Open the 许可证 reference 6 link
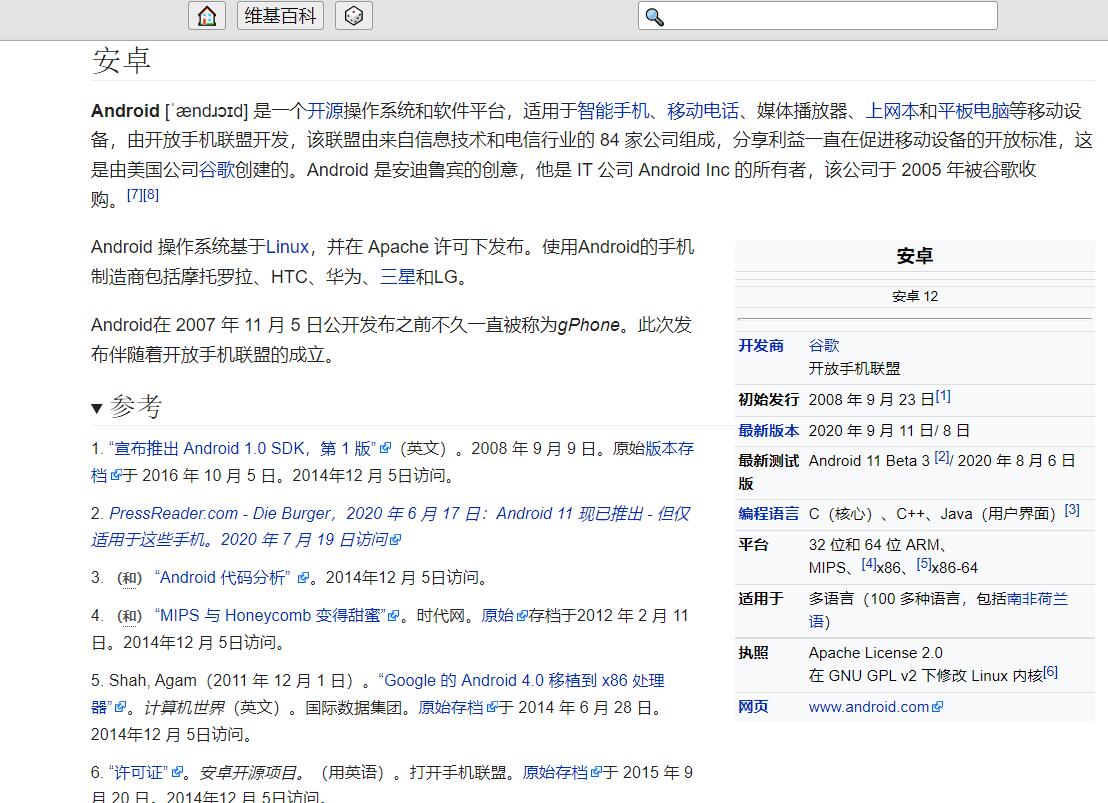Viewport: 1108px width, 803px height. pyautogui.click(x=139, y=773)
